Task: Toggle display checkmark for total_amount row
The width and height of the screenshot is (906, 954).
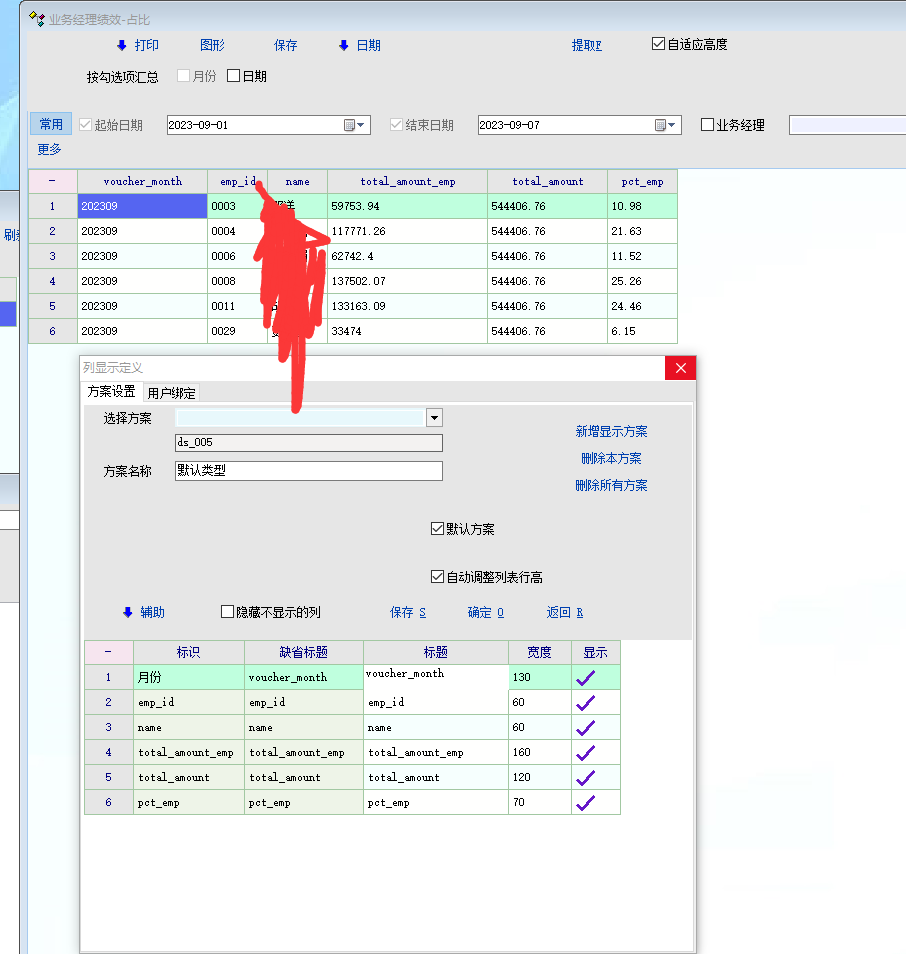Action: (x=586, y=777)
